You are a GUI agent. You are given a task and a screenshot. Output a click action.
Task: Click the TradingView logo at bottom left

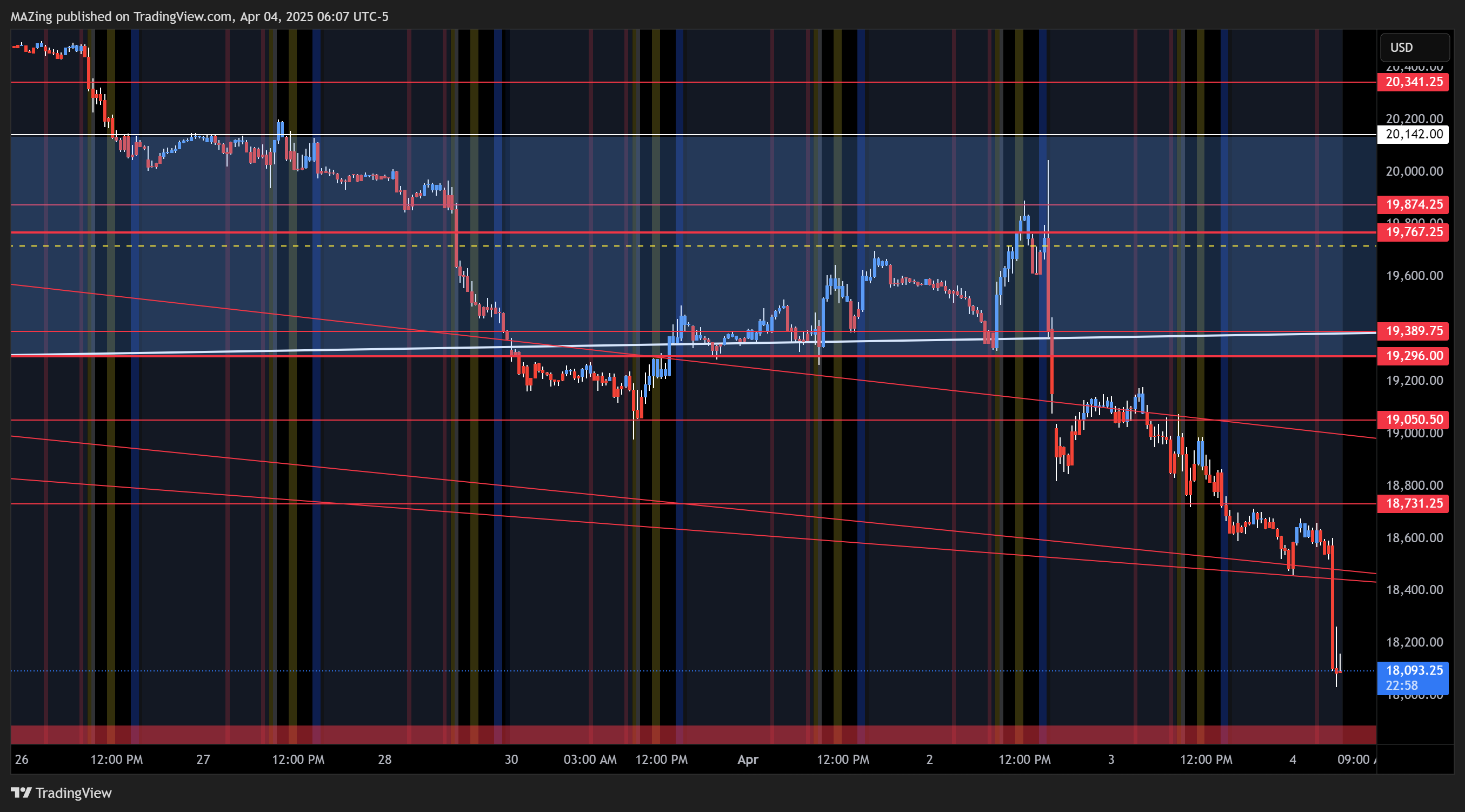coord(62,793)
